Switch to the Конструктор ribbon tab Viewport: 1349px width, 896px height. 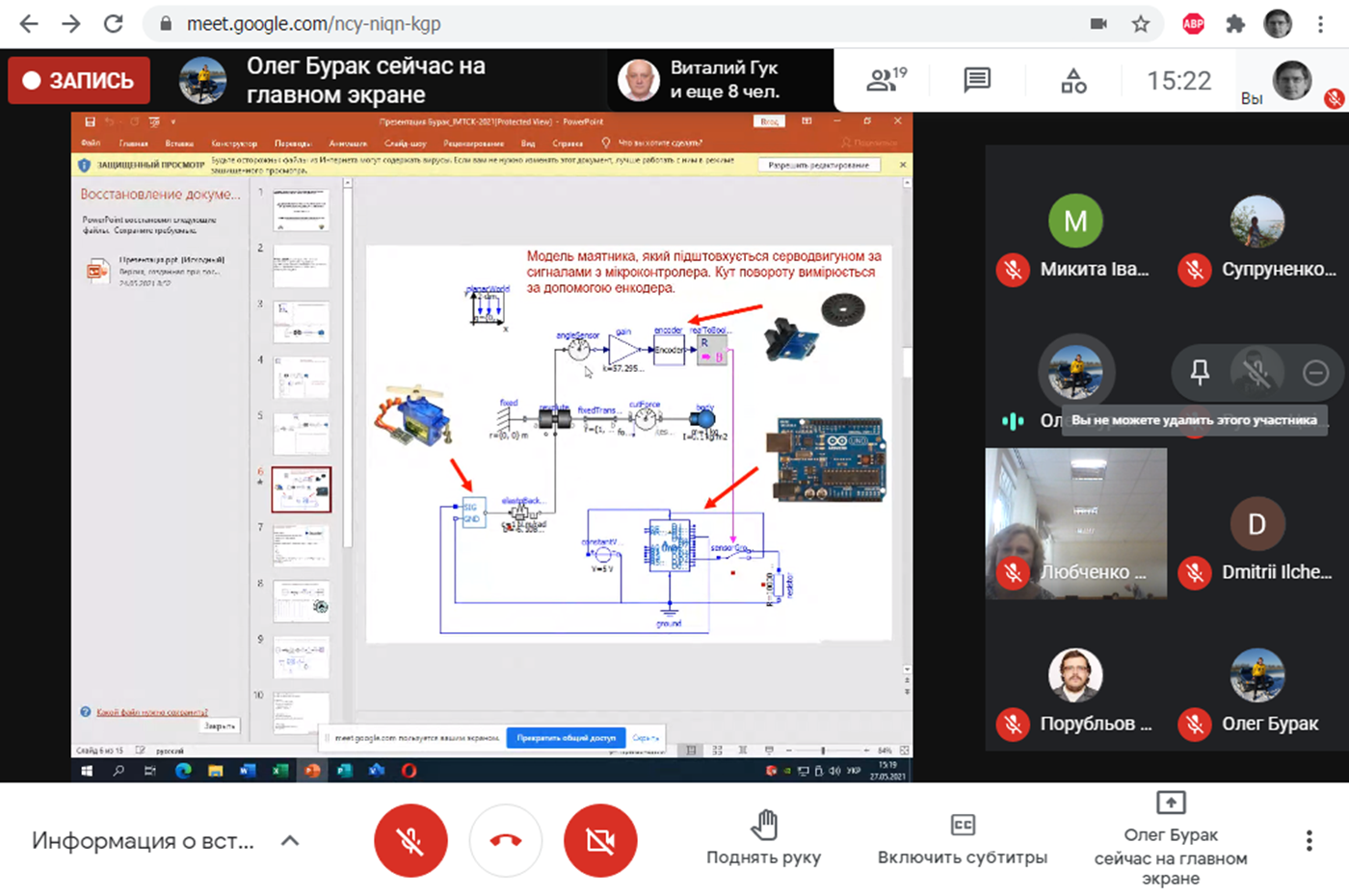click(234, 144)
